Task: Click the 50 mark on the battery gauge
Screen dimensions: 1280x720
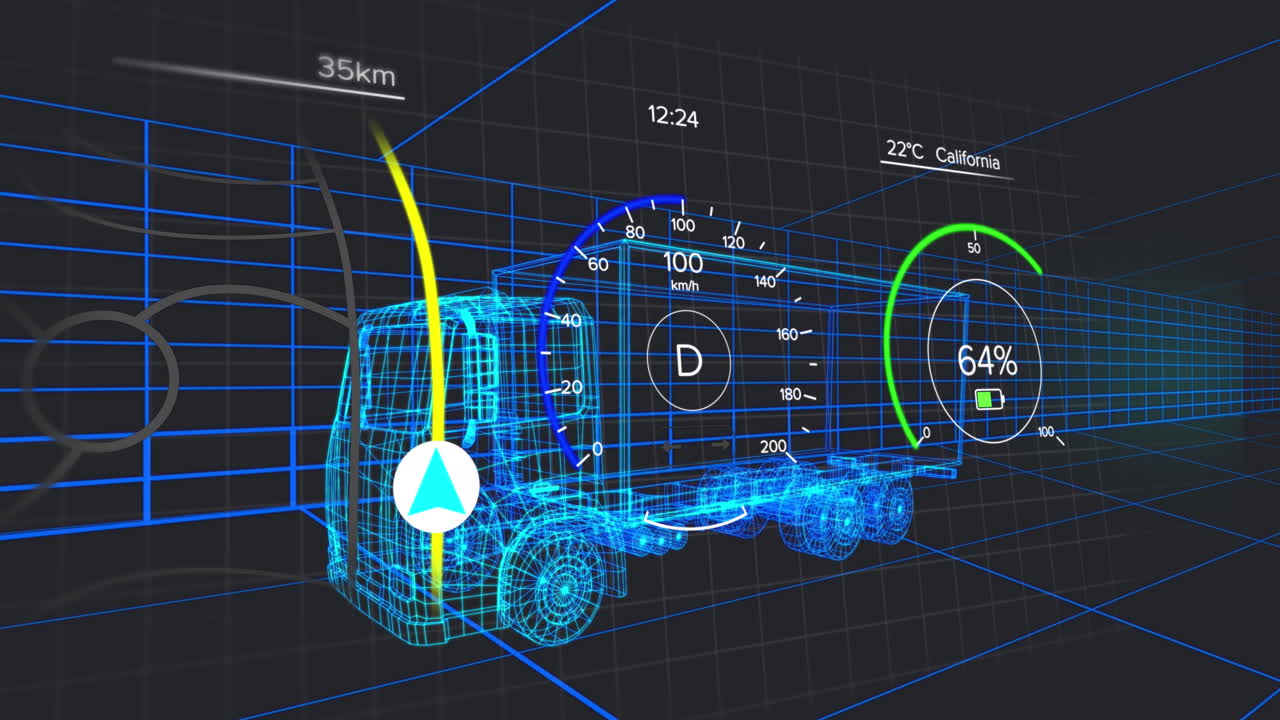Action: point(973,247)
